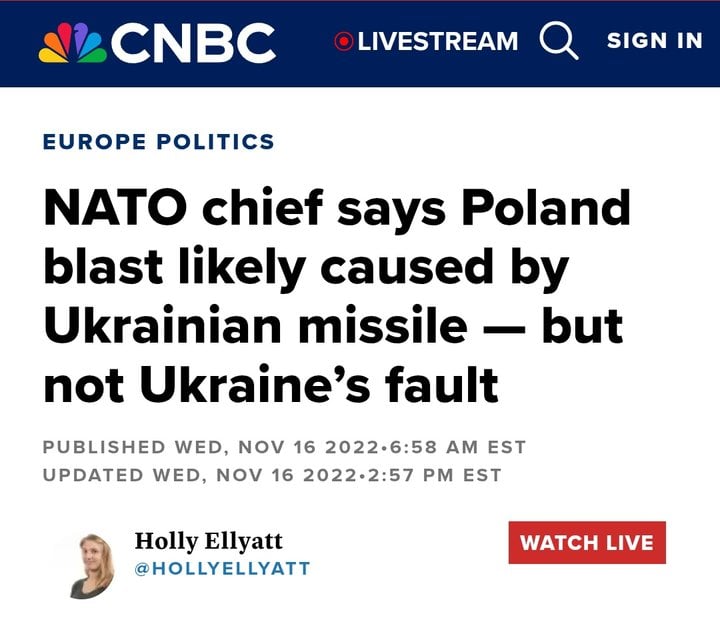
Task: Click the UPDATED 2:57 PM EST timestamp
Action: [x=271, y=474]
